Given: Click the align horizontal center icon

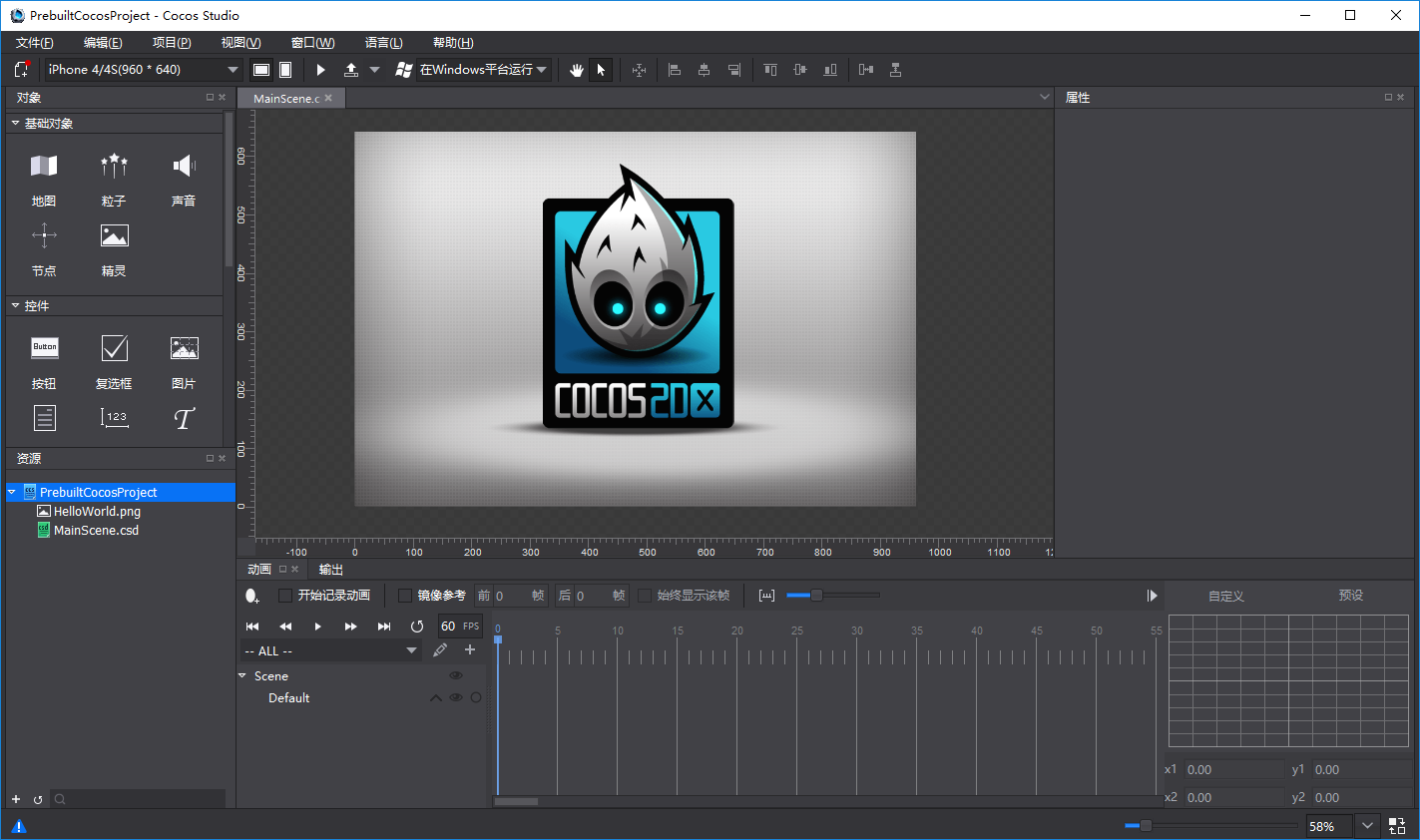Looking at the screenshot, I should point(705,70).
